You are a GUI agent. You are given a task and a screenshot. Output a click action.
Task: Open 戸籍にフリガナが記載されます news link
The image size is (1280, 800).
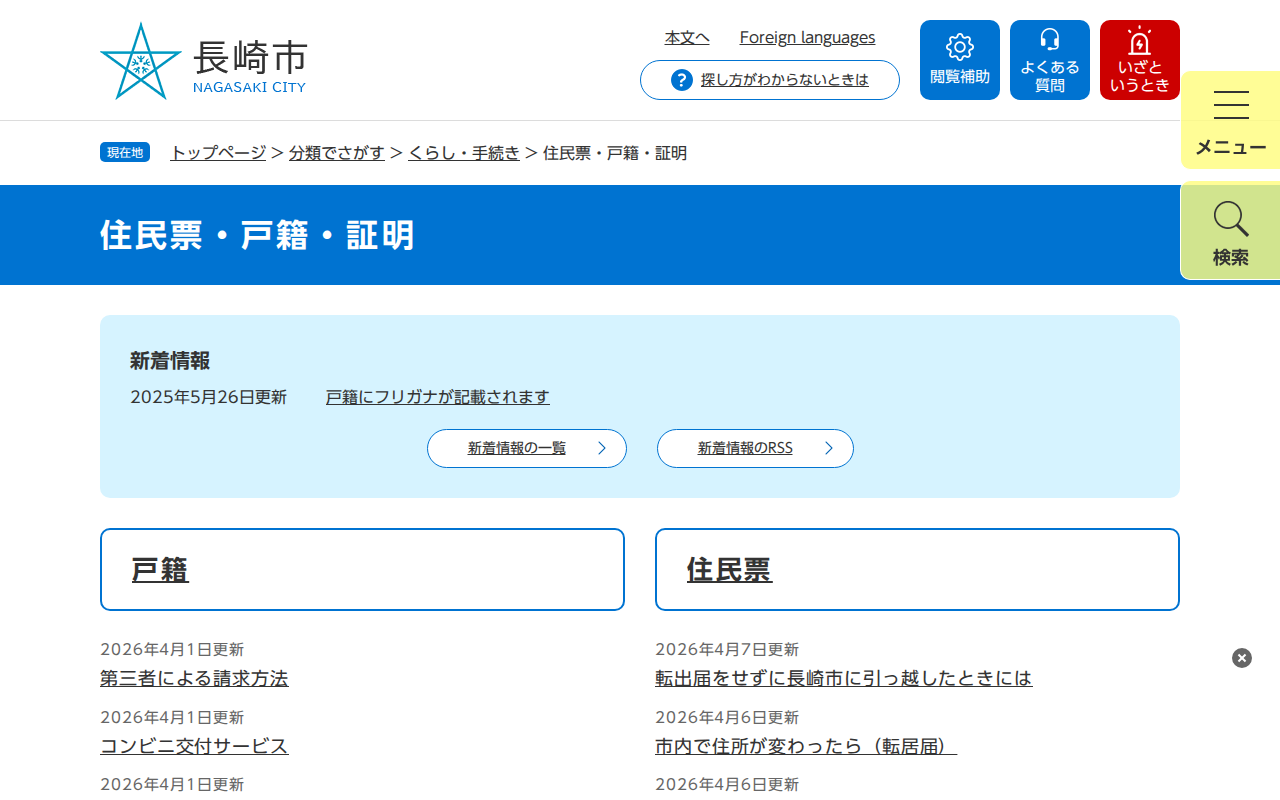[438, 397]
